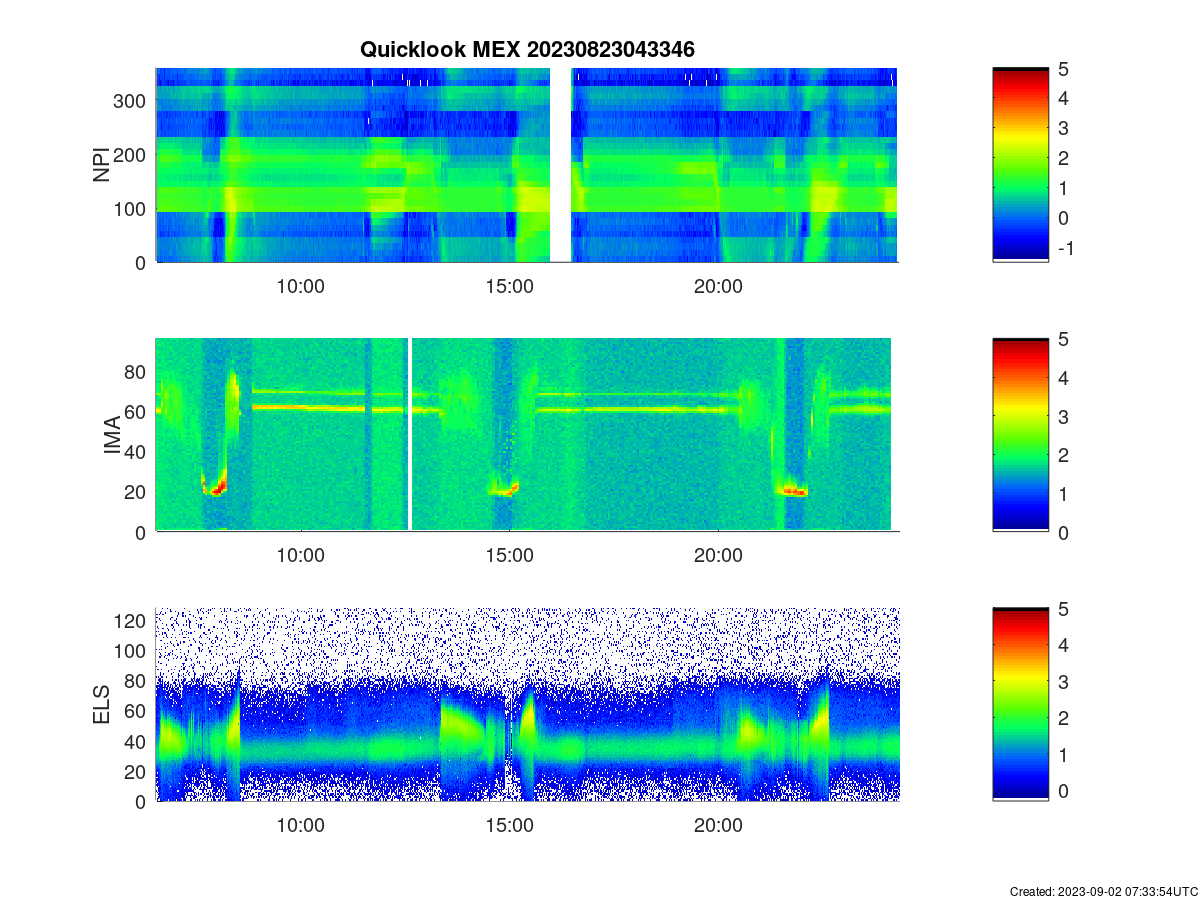The height and width of the screenshot is (900, 1200).
Task: Click the 40 tick on the ELS axis
Action: pyautogui.click(x=137, y=741)
